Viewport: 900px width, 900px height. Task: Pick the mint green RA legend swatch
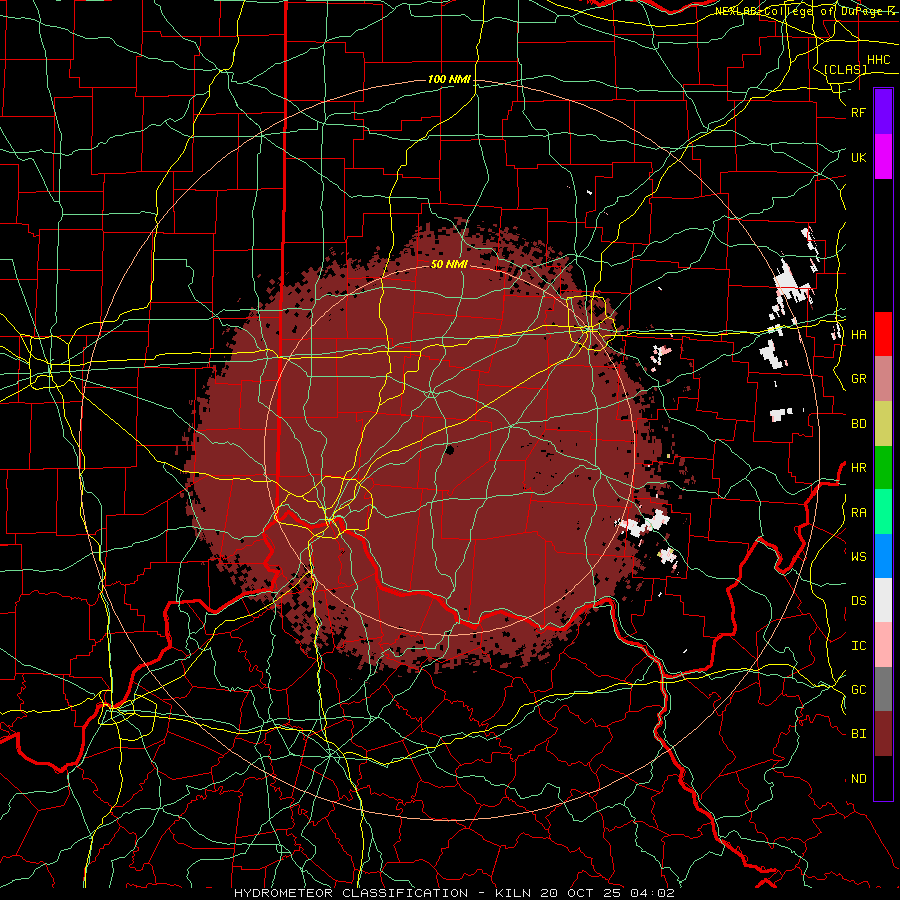[x=883, y=512]
